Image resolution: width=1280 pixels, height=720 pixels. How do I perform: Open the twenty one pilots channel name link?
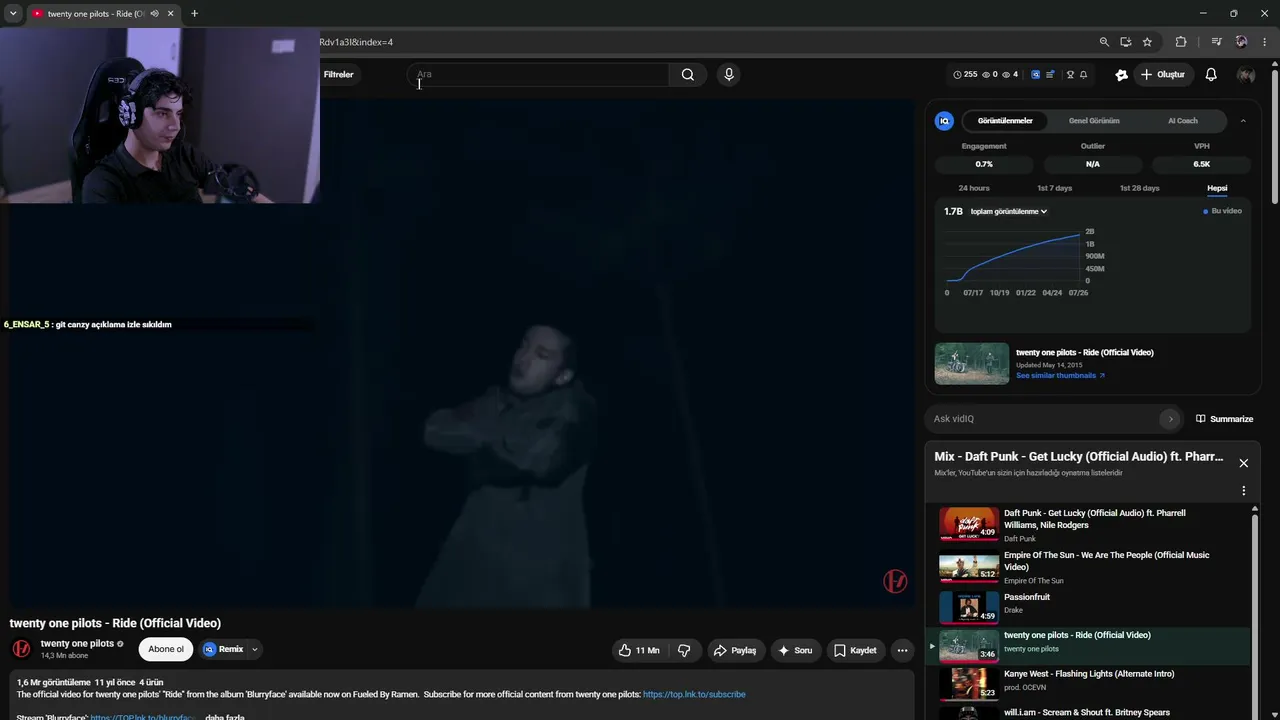(77, 644)
